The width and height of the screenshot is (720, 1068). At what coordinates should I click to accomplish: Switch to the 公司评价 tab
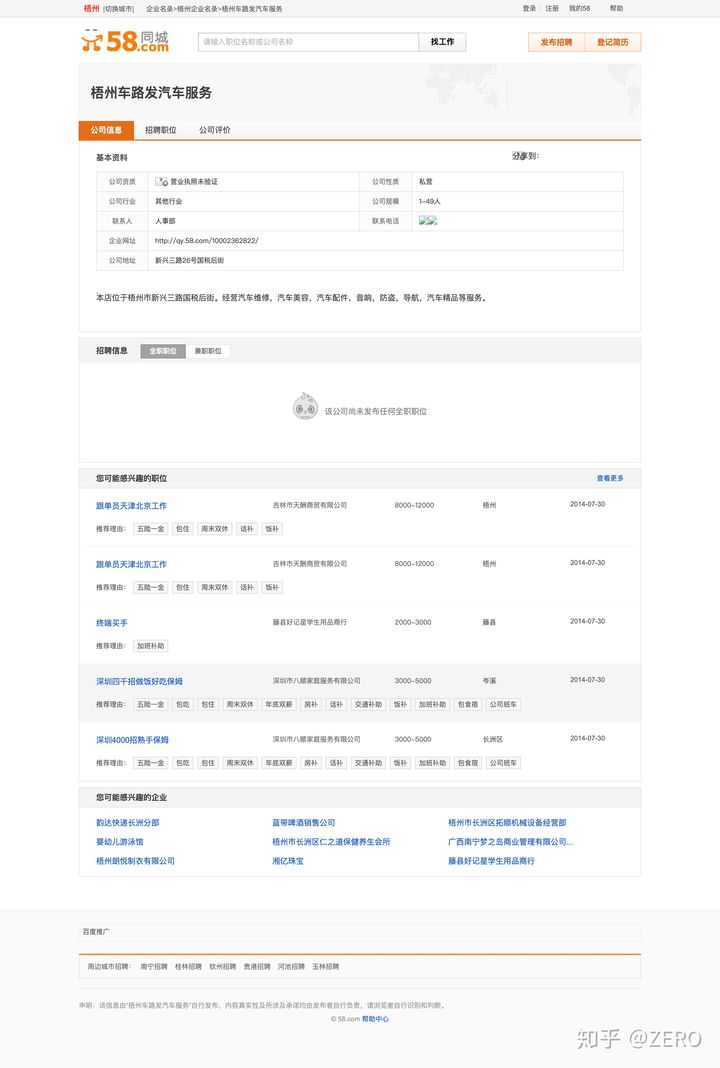[215, 130]
